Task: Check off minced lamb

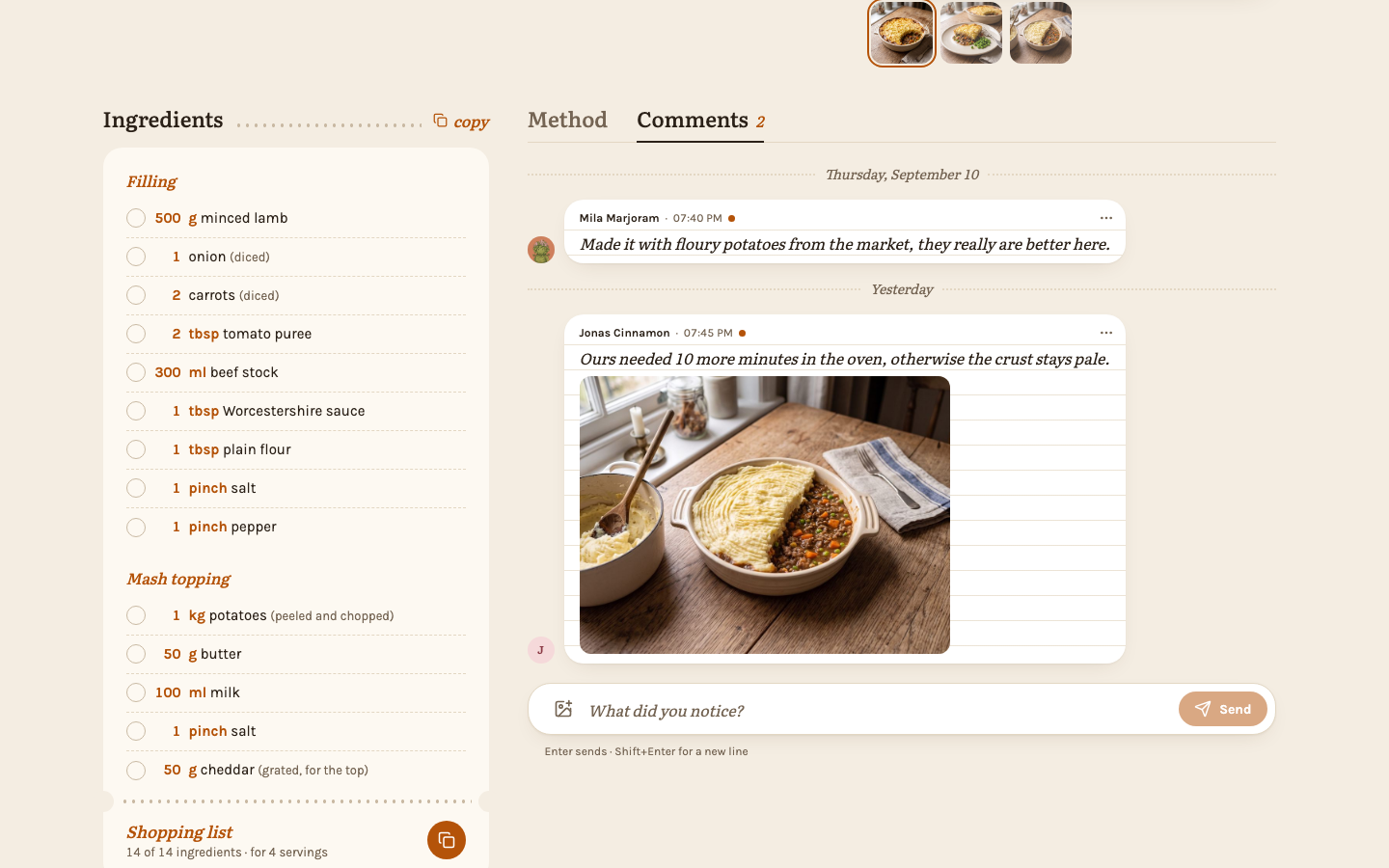Action: (x=136, y=218)
